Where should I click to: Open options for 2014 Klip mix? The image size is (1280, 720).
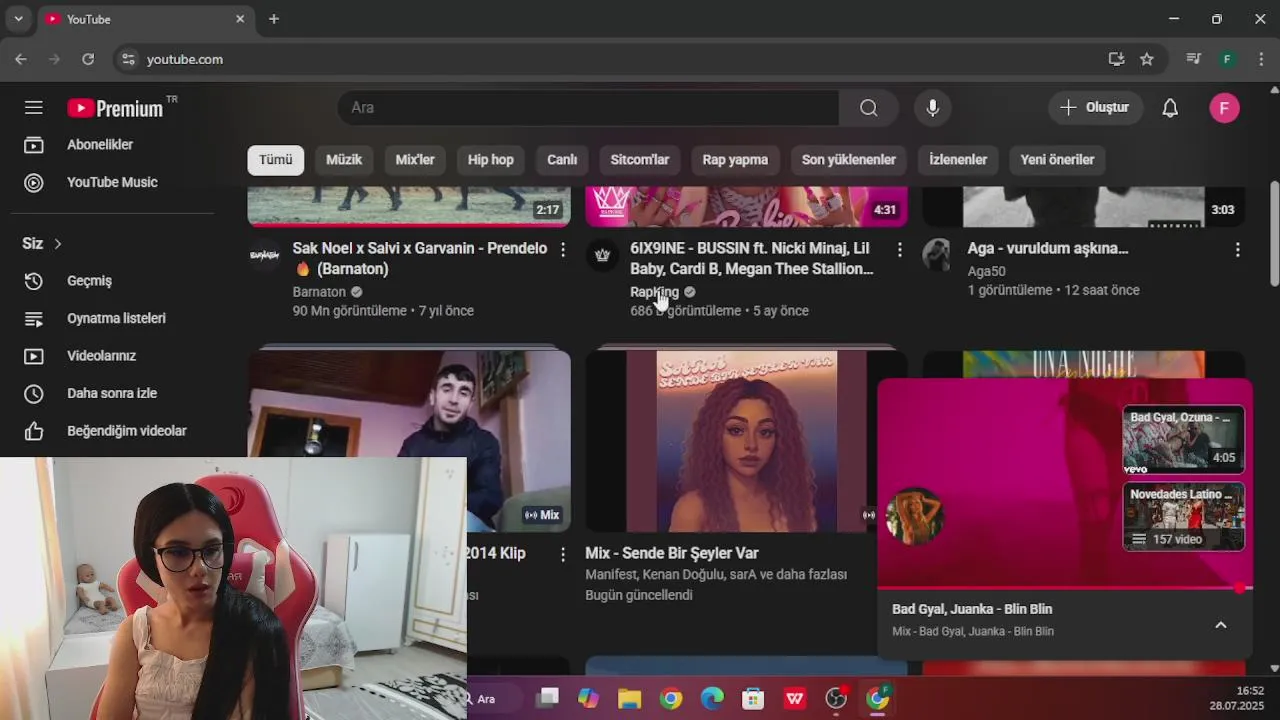point(562,554)
